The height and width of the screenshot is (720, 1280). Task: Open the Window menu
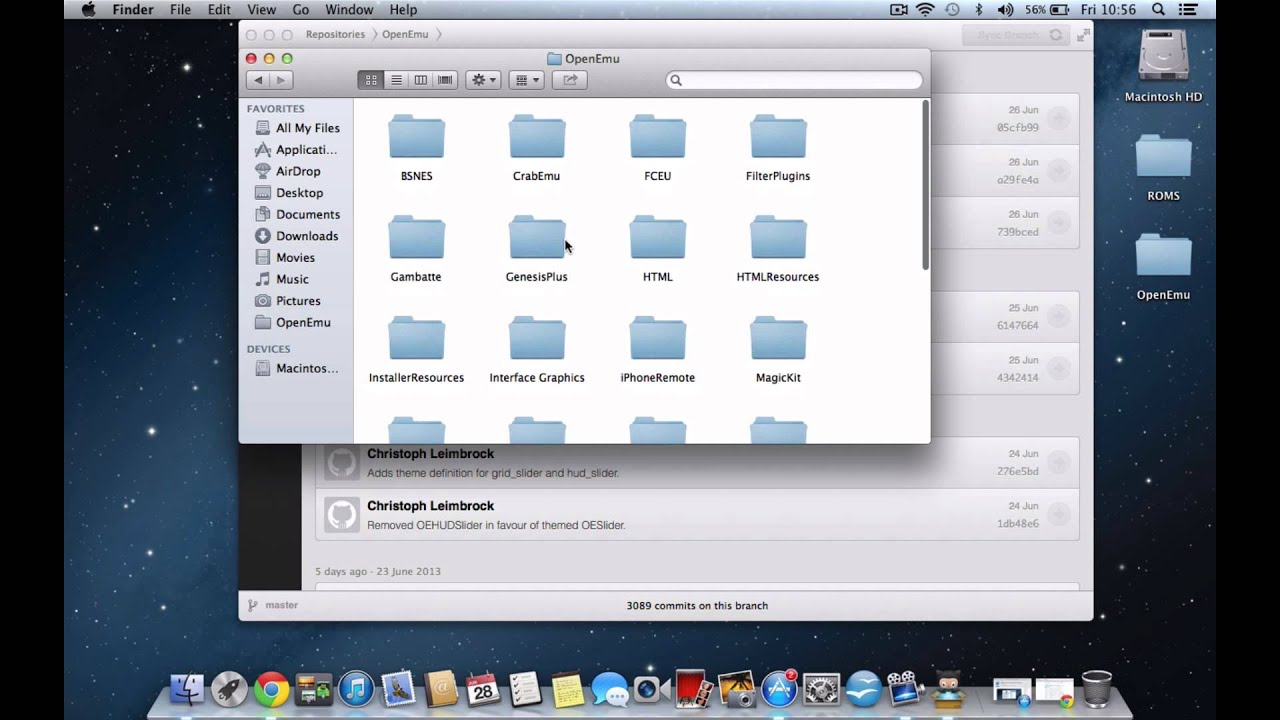coord(350,10)
